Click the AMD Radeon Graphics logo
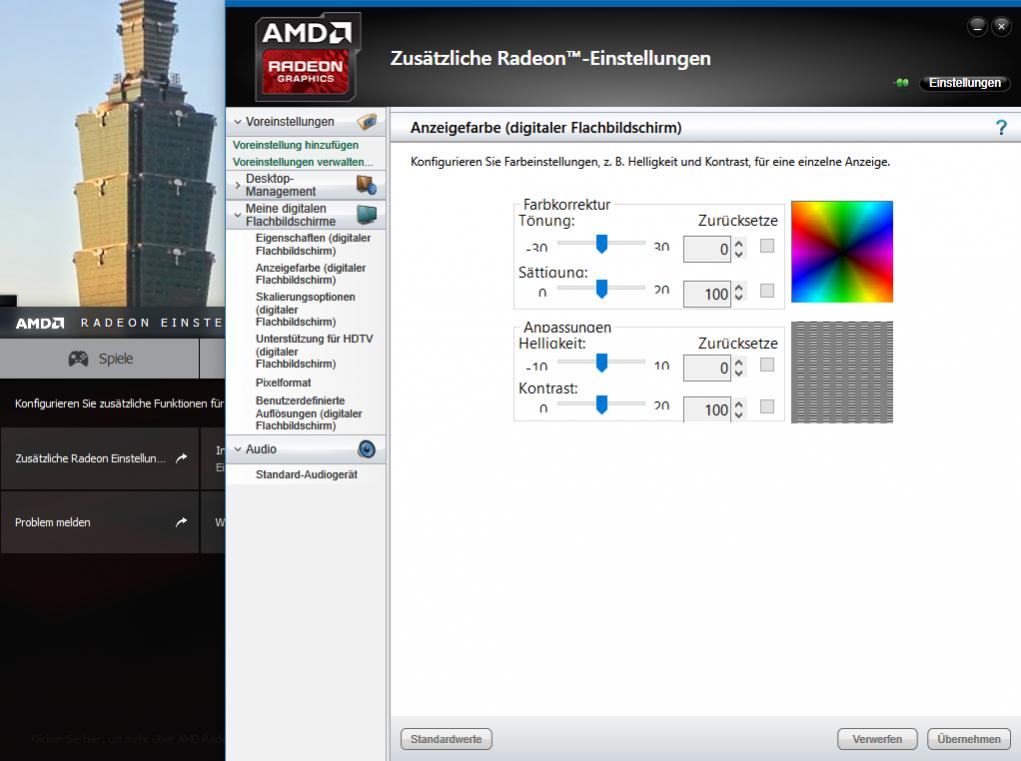 307,57
